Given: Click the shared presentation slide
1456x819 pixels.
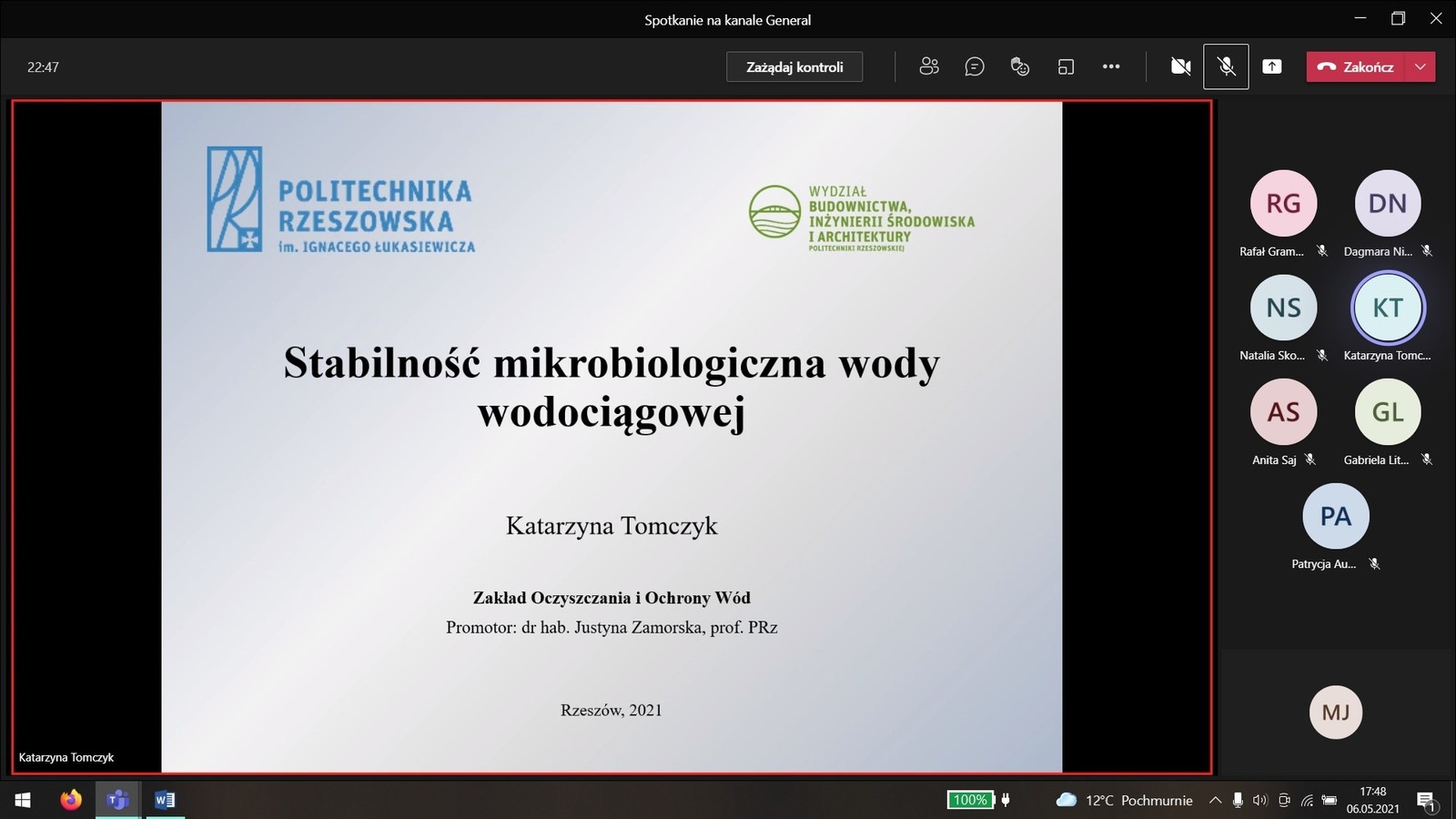Looking at the screenshot, I should click(612, 437).
